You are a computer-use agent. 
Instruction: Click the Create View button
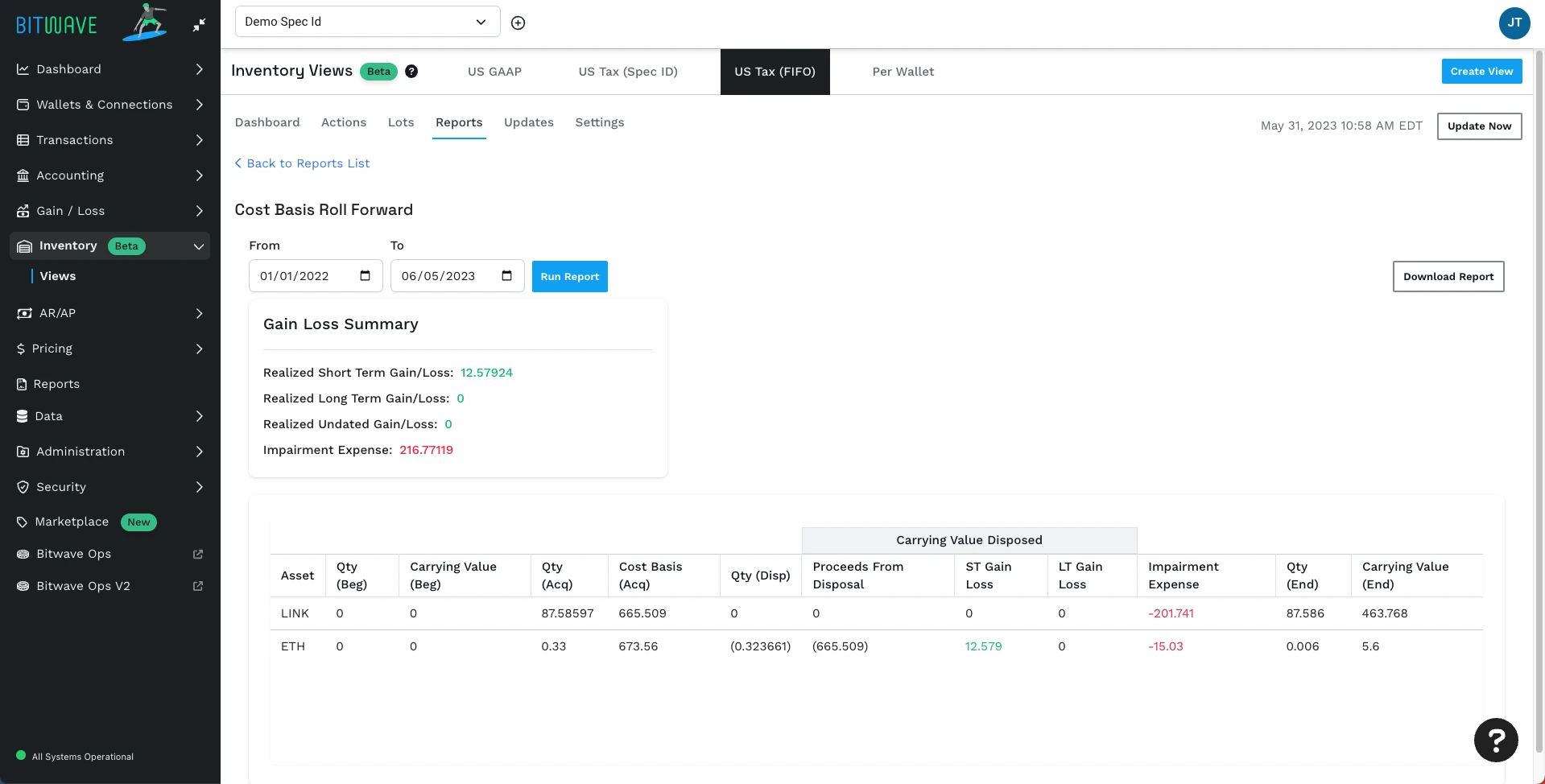[x=1481, y=71]
